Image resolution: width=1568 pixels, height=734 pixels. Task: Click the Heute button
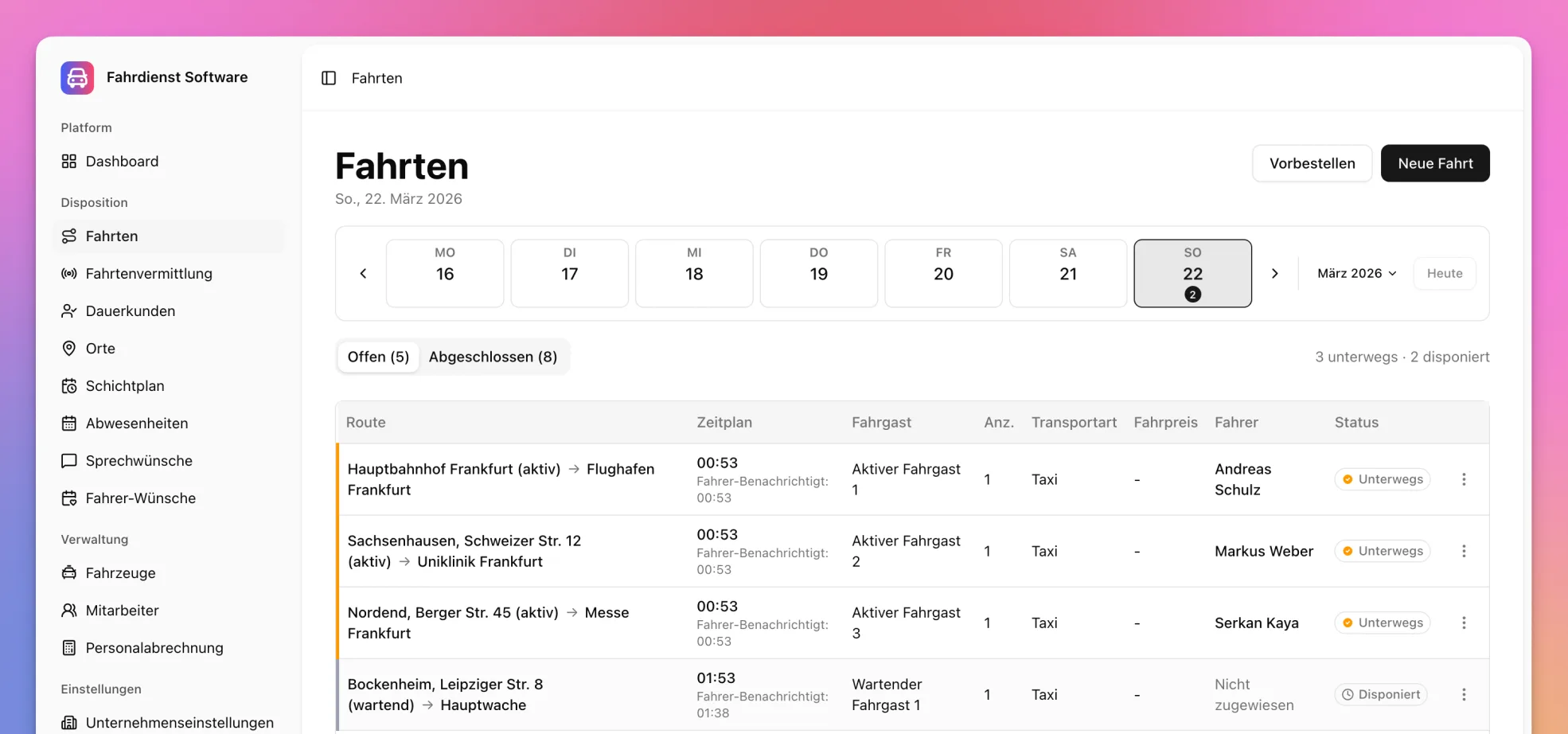point(1444,273)
